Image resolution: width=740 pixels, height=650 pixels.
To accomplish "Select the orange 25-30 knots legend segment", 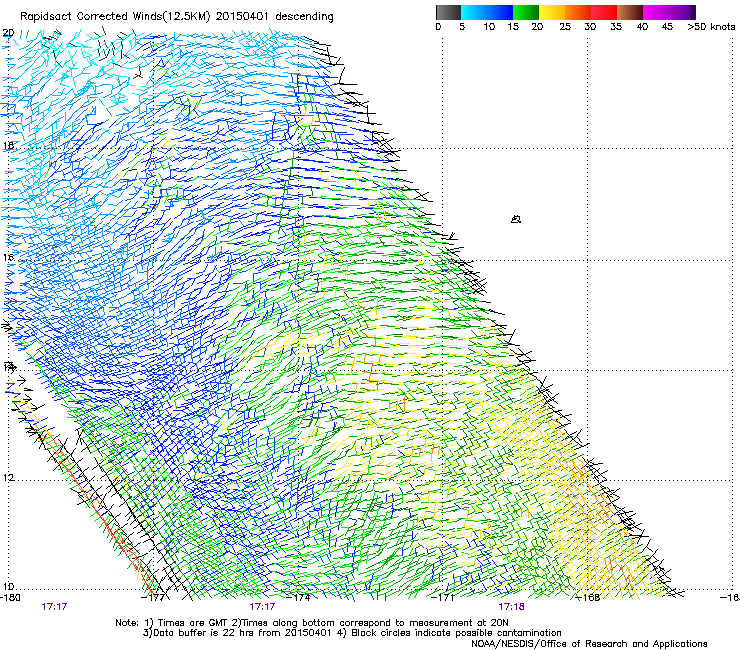I will tap(578, 12).
